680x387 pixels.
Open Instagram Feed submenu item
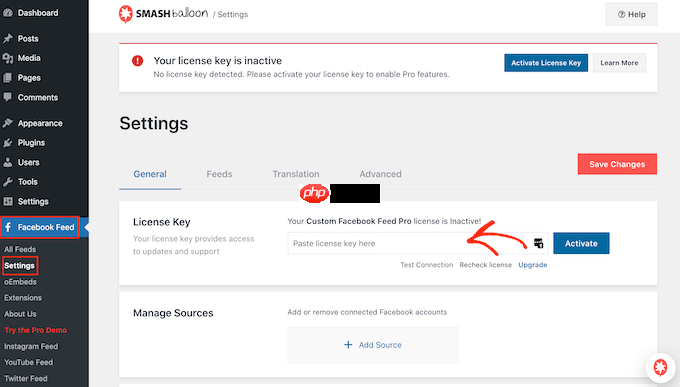(31, 346)
